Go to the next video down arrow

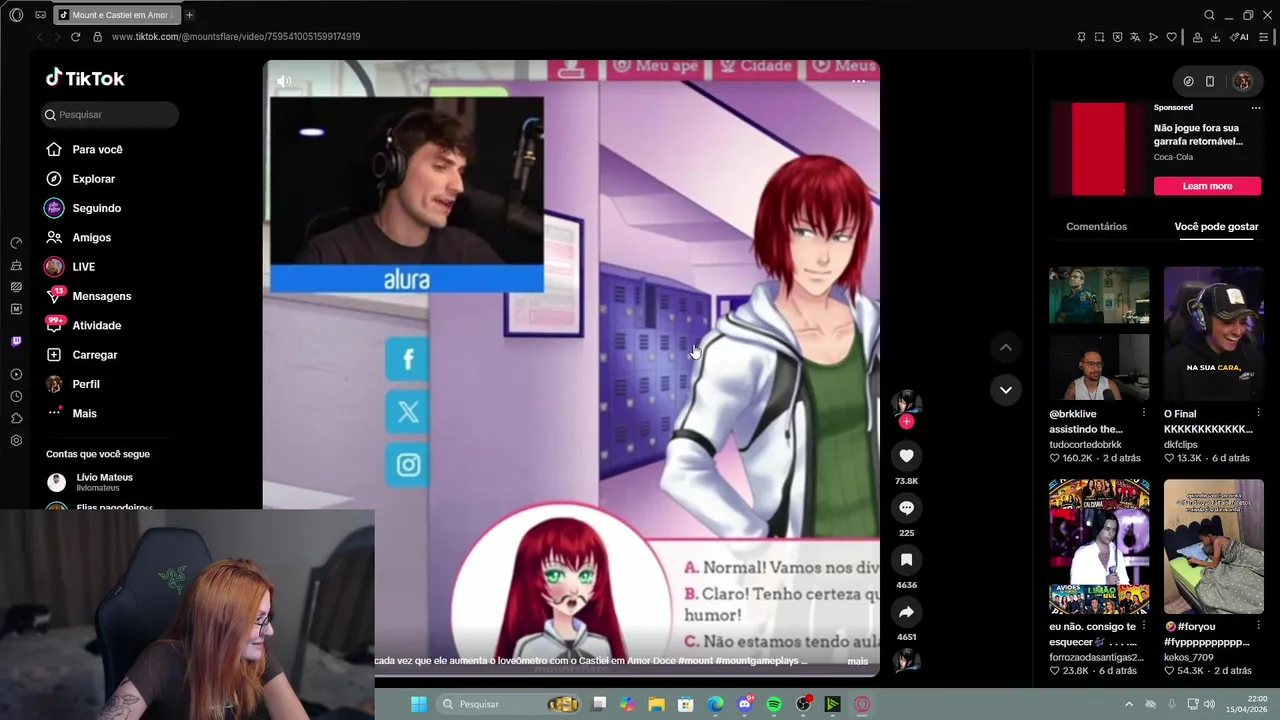[1006, 390]
